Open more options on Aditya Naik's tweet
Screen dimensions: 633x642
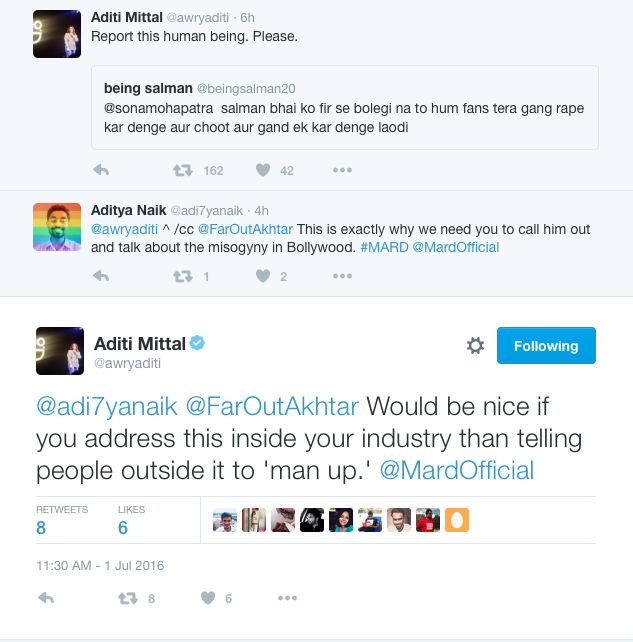coord(342,276)
